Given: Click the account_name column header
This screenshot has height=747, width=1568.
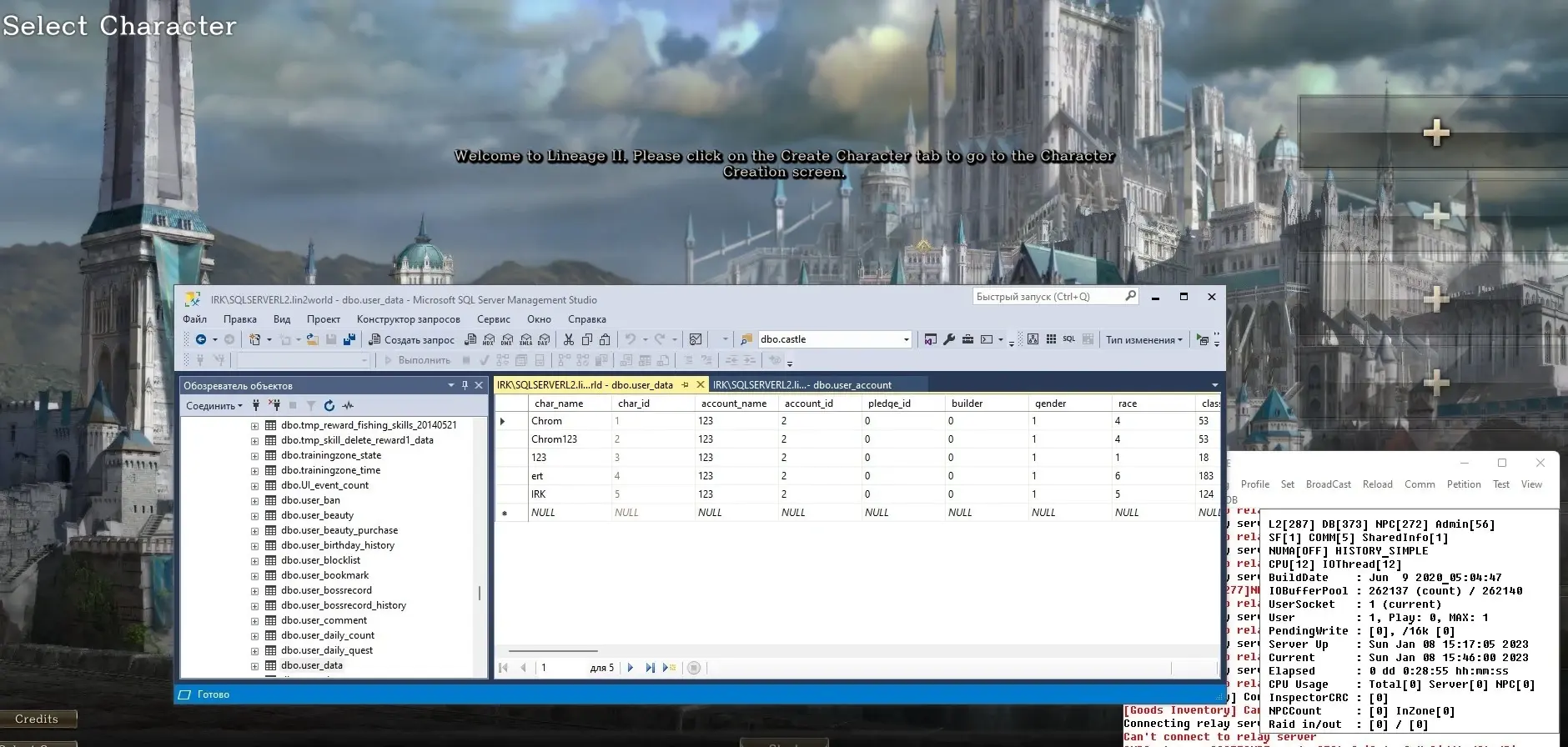Looking at the screenshot, I should (736, 404).
